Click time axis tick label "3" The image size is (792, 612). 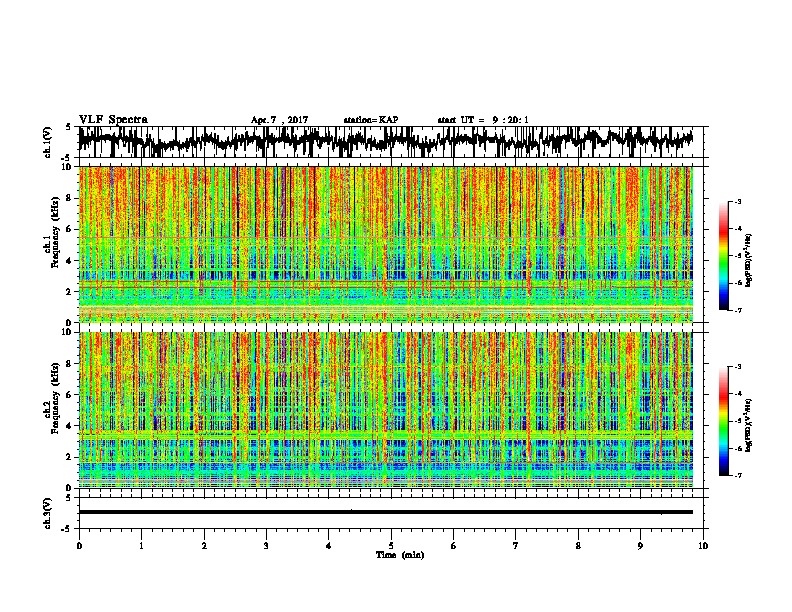click(x=266, y=546)
